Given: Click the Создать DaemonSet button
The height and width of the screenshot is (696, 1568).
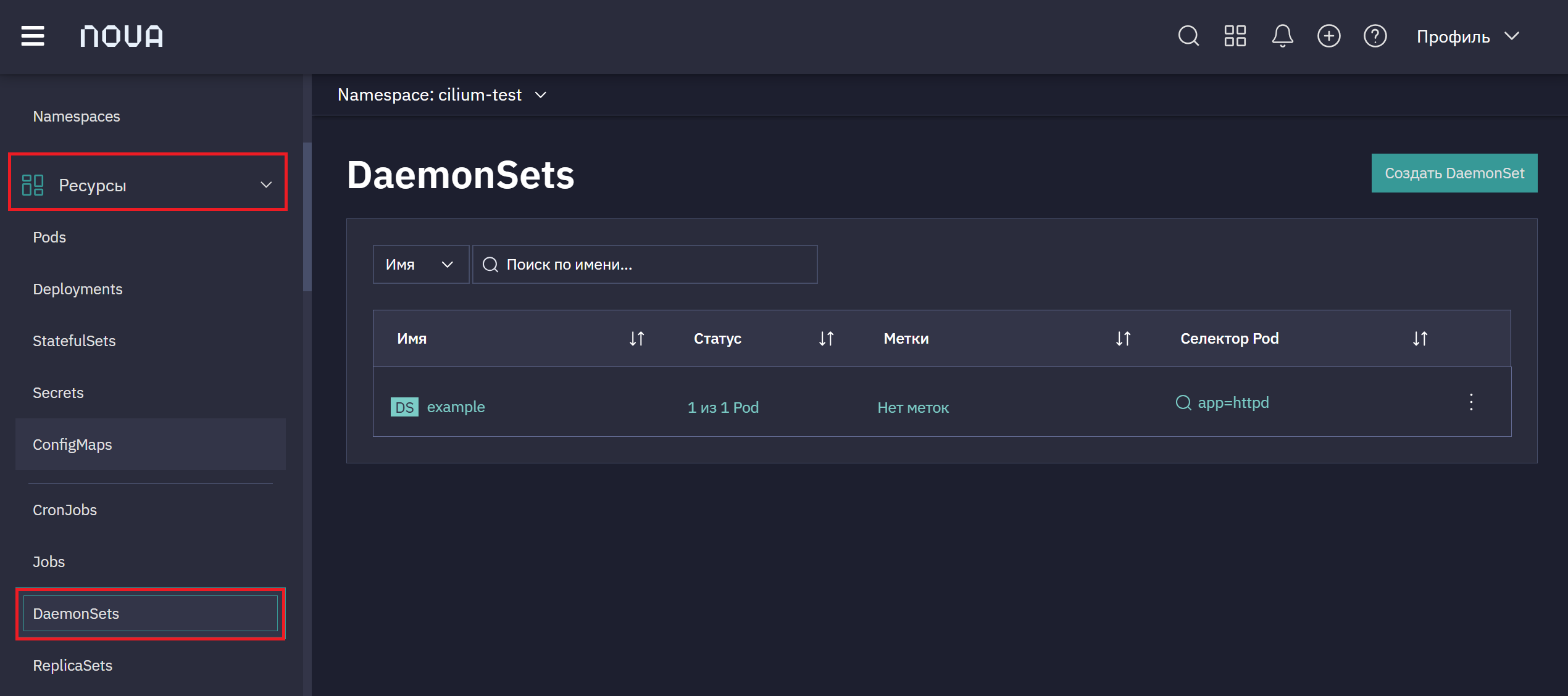Looking at the screenshot, I should [1454, 173].
